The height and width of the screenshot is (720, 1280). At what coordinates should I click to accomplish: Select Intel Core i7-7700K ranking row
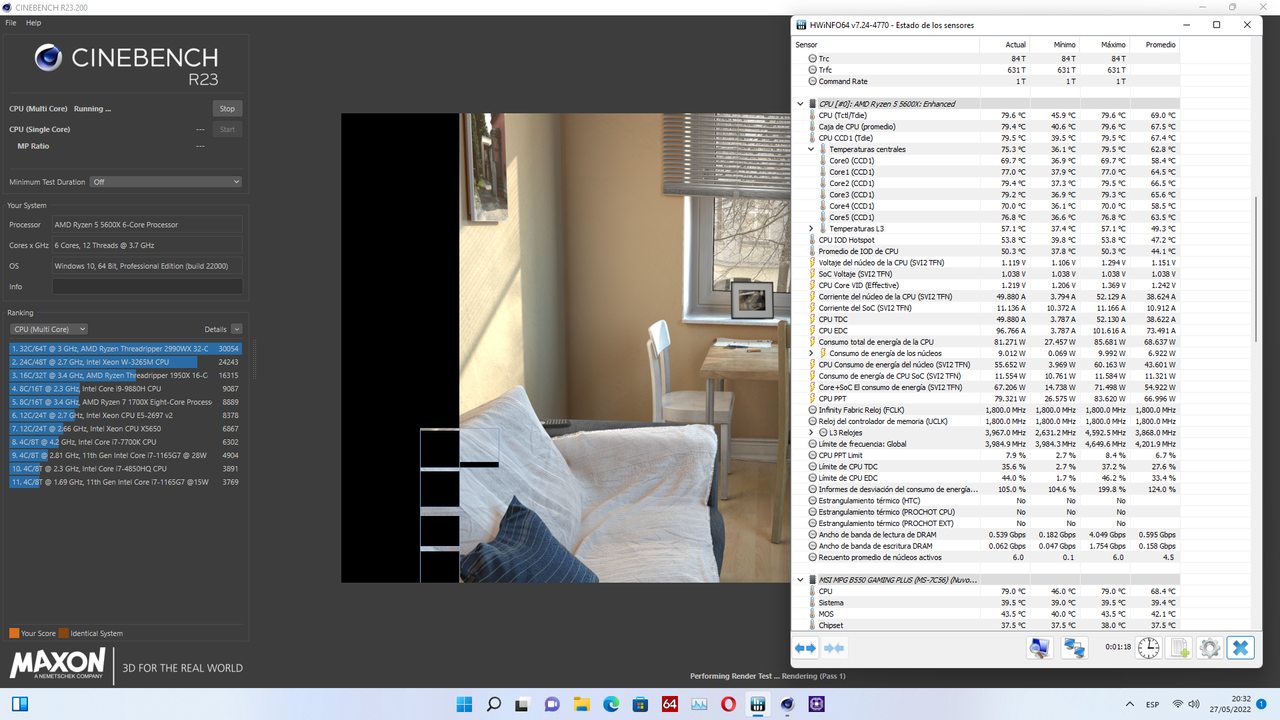126,442
